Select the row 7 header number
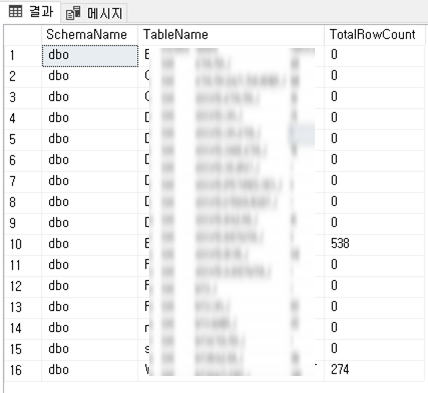This screenshot has width=428, height=393. tap(23, 182)
